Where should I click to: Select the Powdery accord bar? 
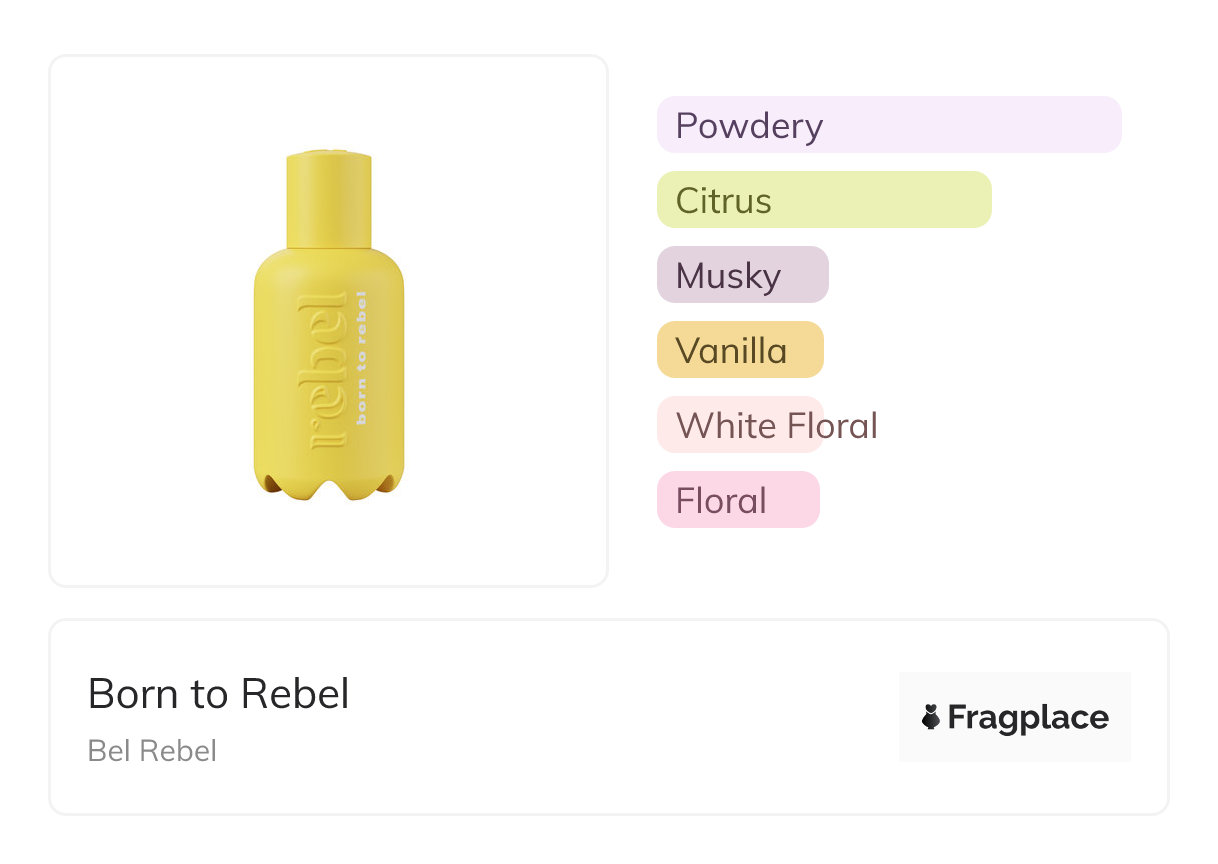pos(889,125)
